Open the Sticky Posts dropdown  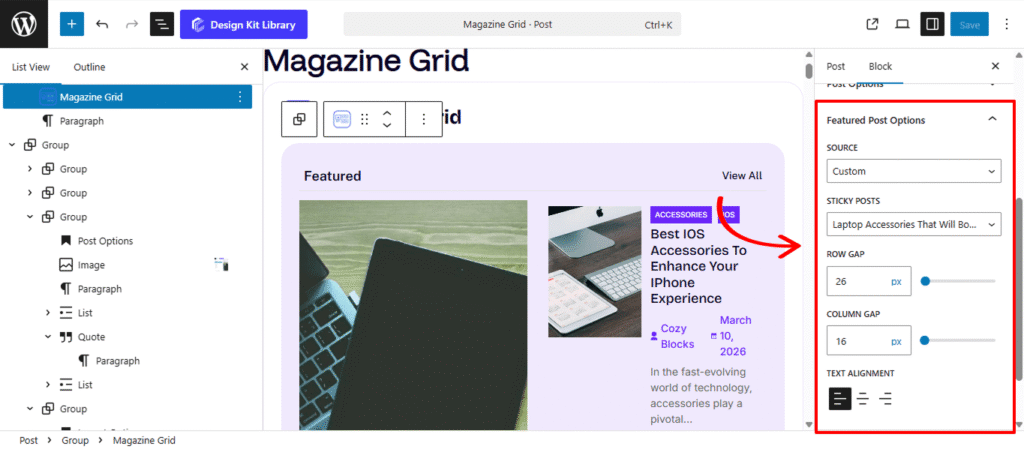[x=913, y=224]
